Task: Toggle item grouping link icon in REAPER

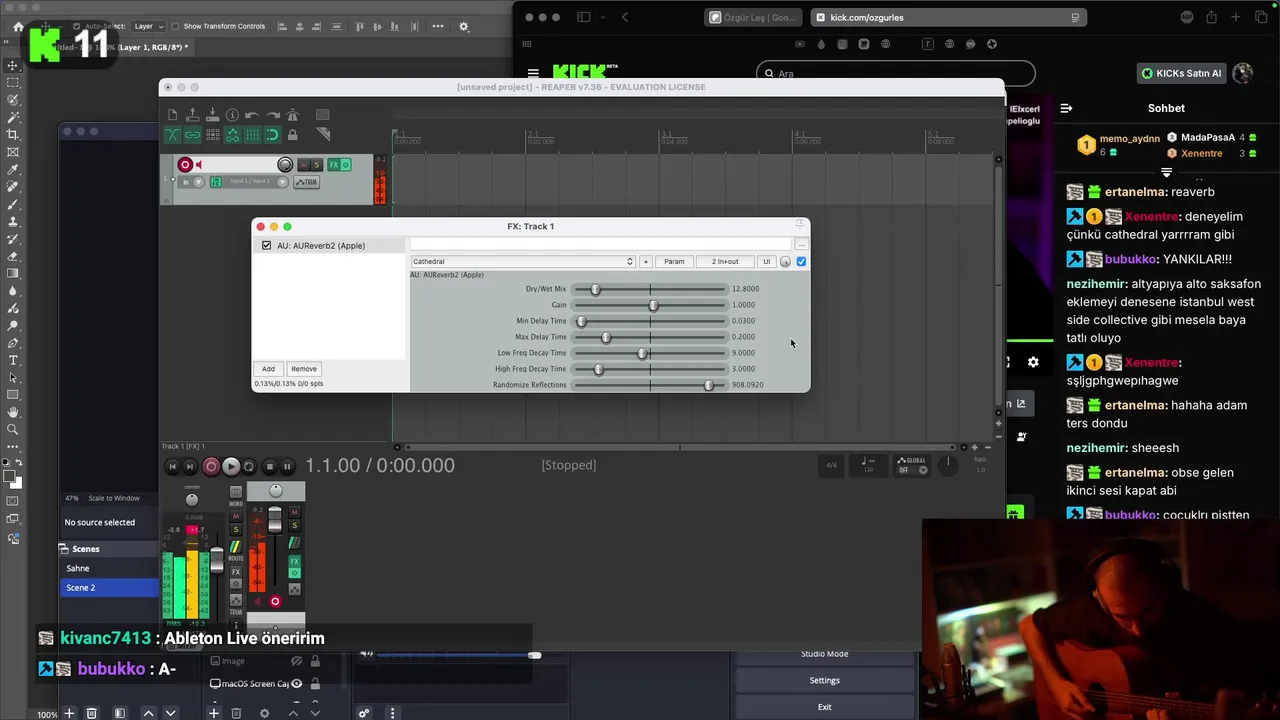Action: pos(193,135)
